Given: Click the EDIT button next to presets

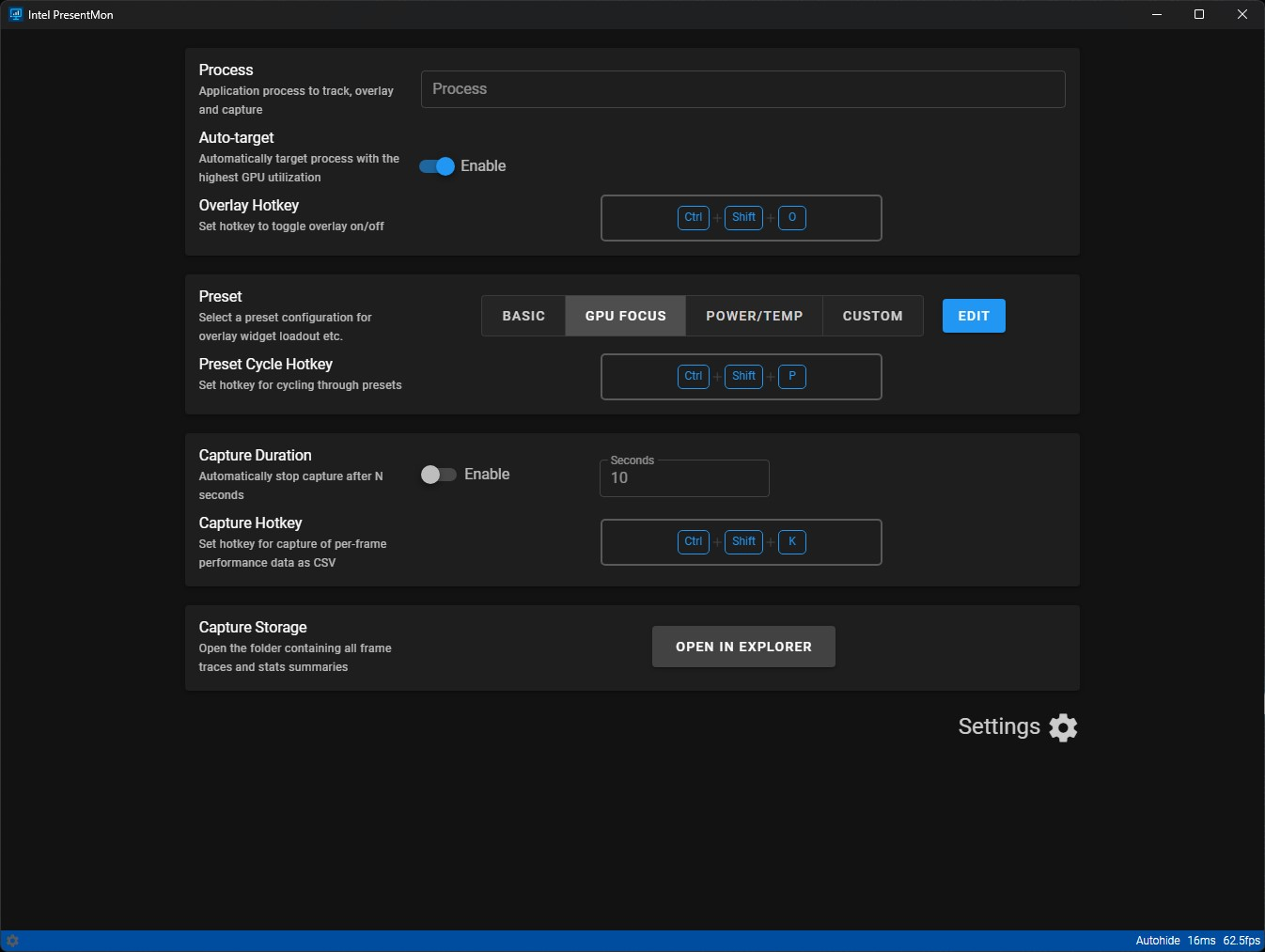Looking at the screenshot, I should pyautogui.click(x=974, y=315).
